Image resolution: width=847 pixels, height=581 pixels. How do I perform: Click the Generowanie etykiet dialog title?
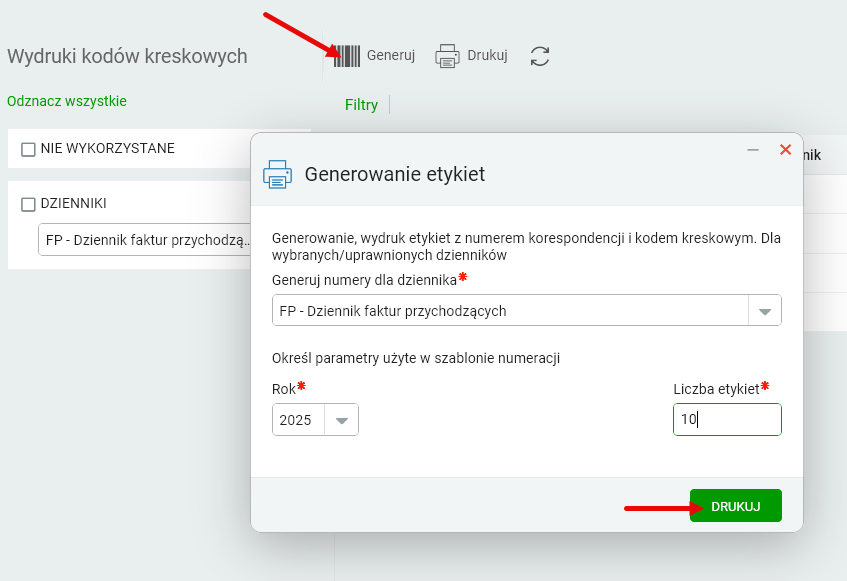[x=395, y=174]
